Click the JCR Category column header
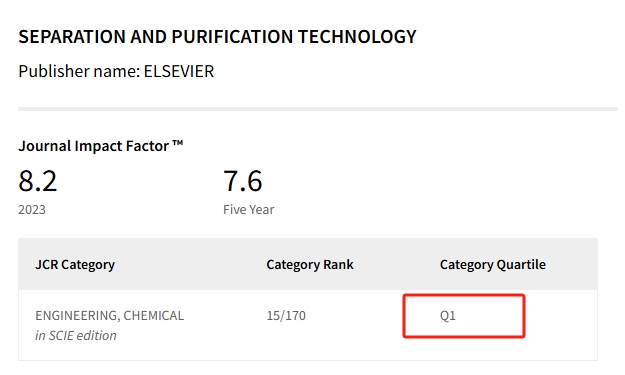This screenshot has width=625, height=375. click(75, 265)
